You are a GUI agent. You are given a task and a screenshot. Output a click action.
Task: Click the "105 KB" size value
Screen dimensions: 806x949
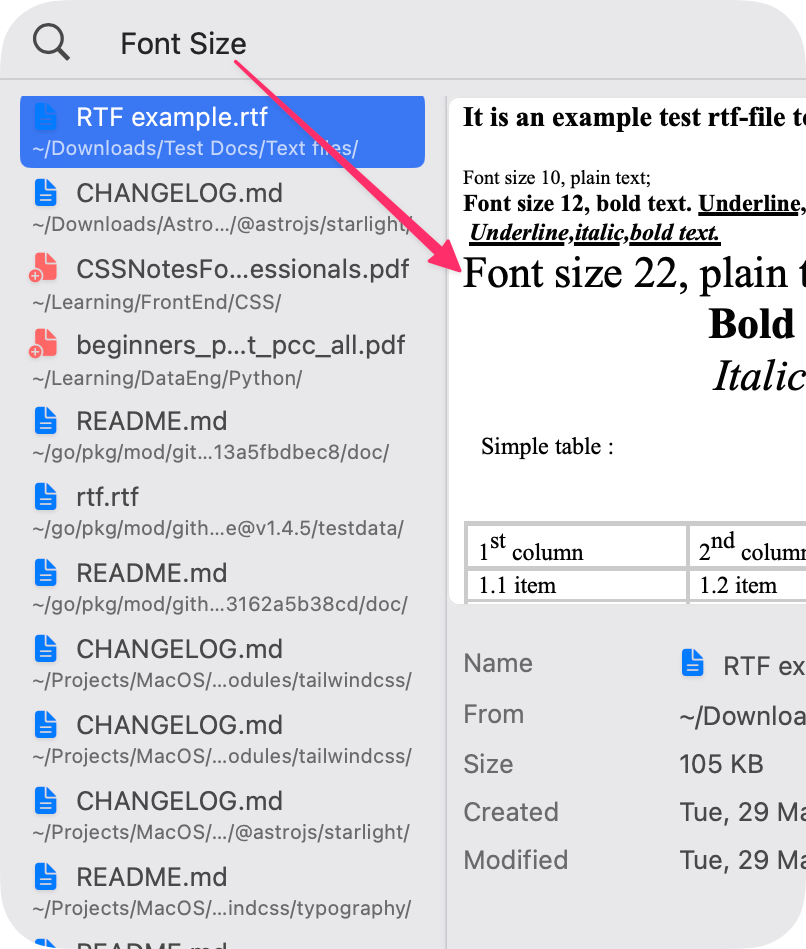pyautogui.click(x=721, y=764)
